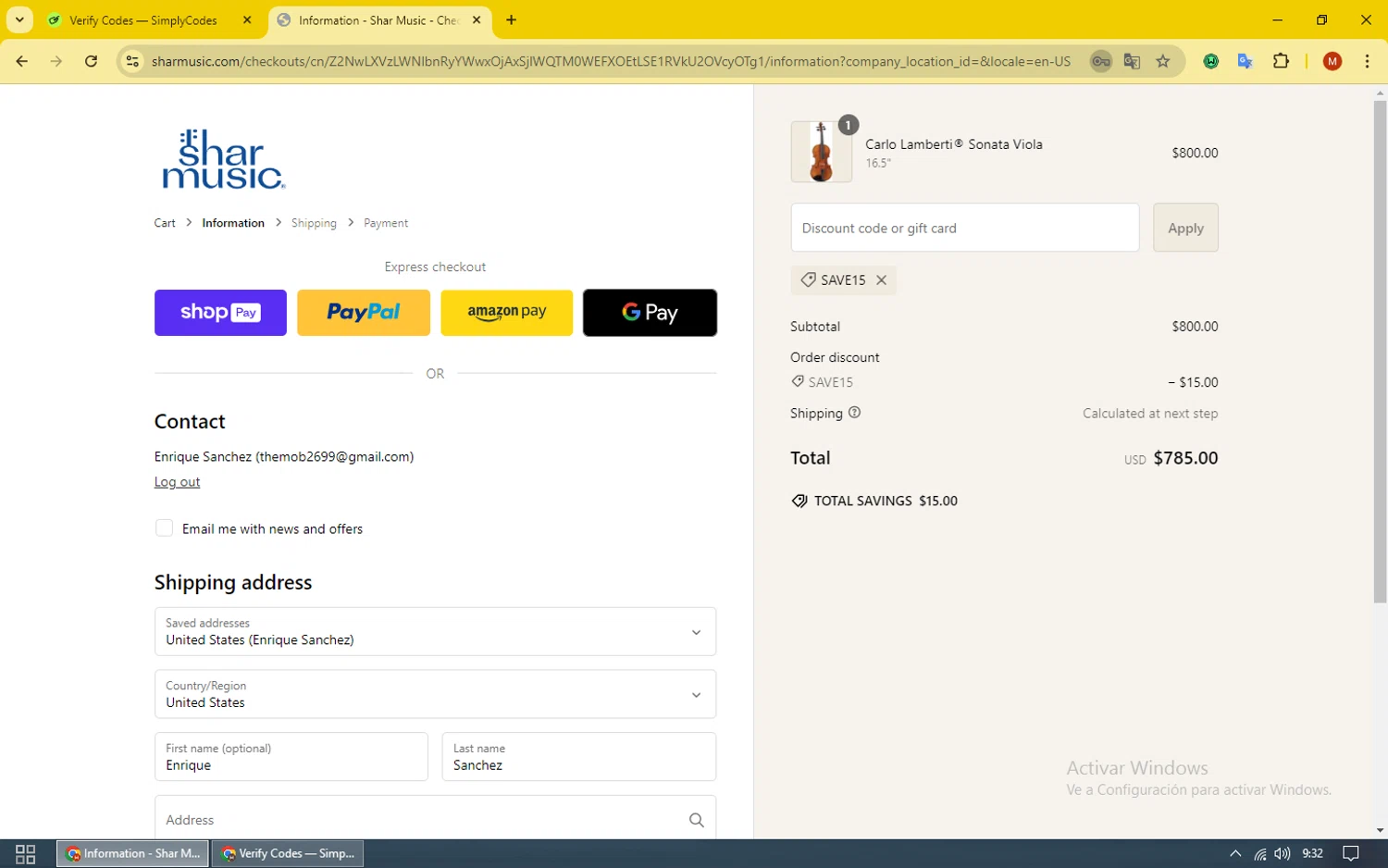The width and height of the screenshot is (1388, 868).
Task: Open the Carlo Lamberti viola thumbnail
Action: click(x=821, y=152)
